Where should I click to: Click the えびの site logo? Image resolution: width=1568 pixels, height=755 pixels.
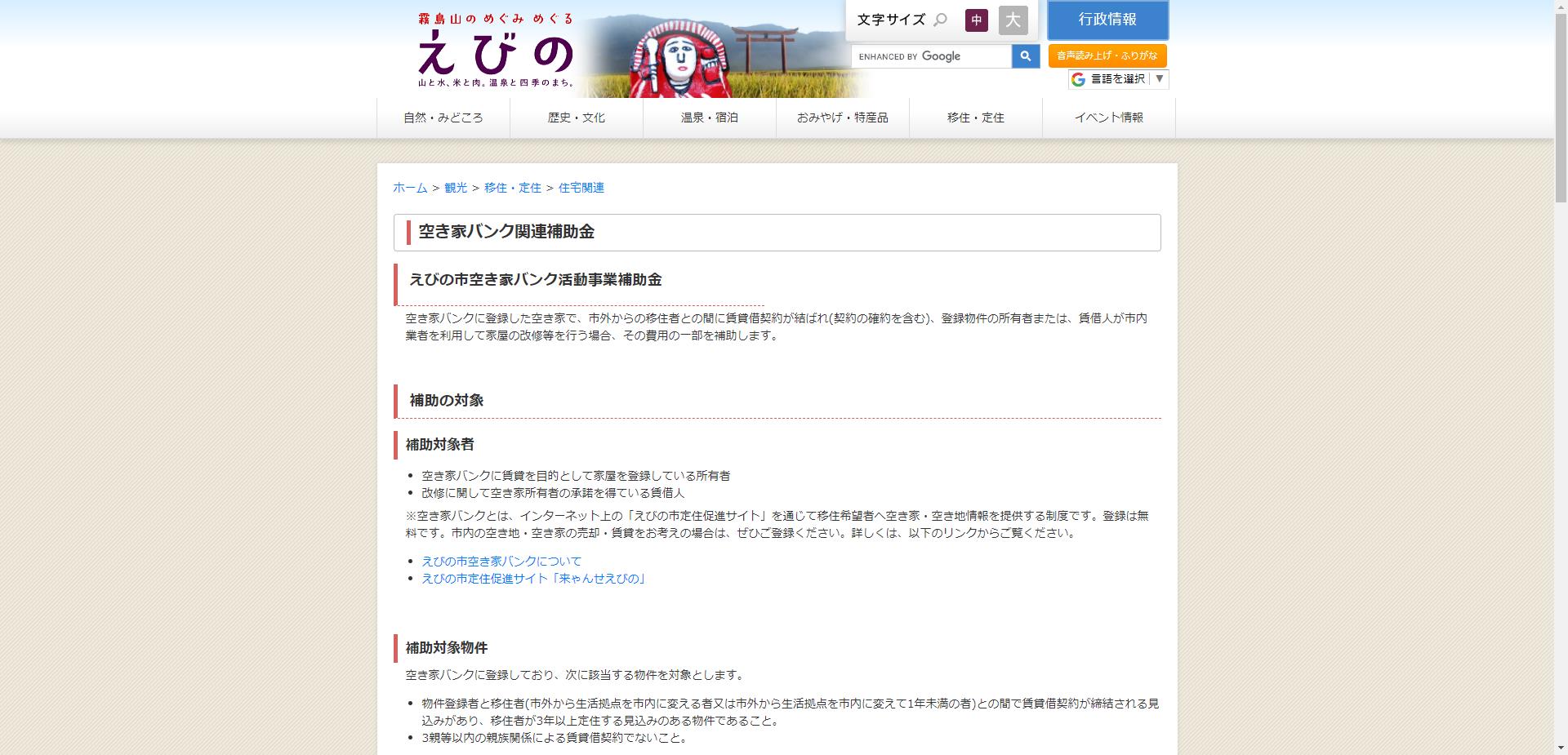tap(491, 49)
